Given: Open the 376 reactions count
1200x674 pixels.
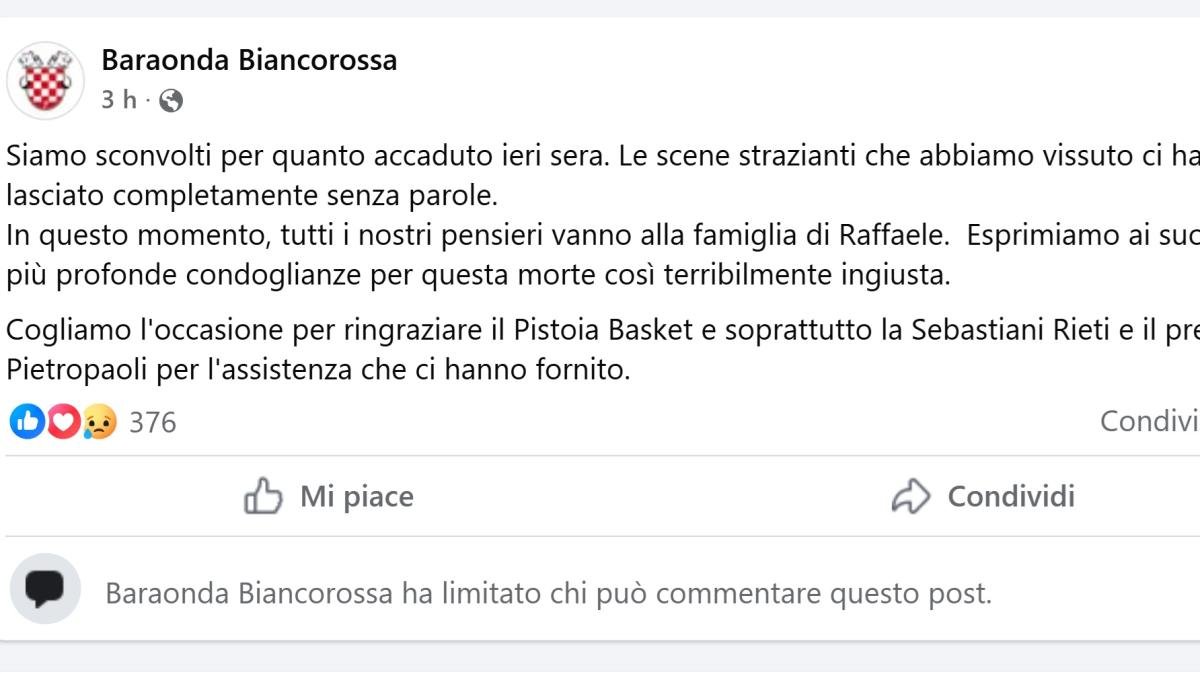Looking at the screenshot, I should pyautogui.click(x=153, y=422).
